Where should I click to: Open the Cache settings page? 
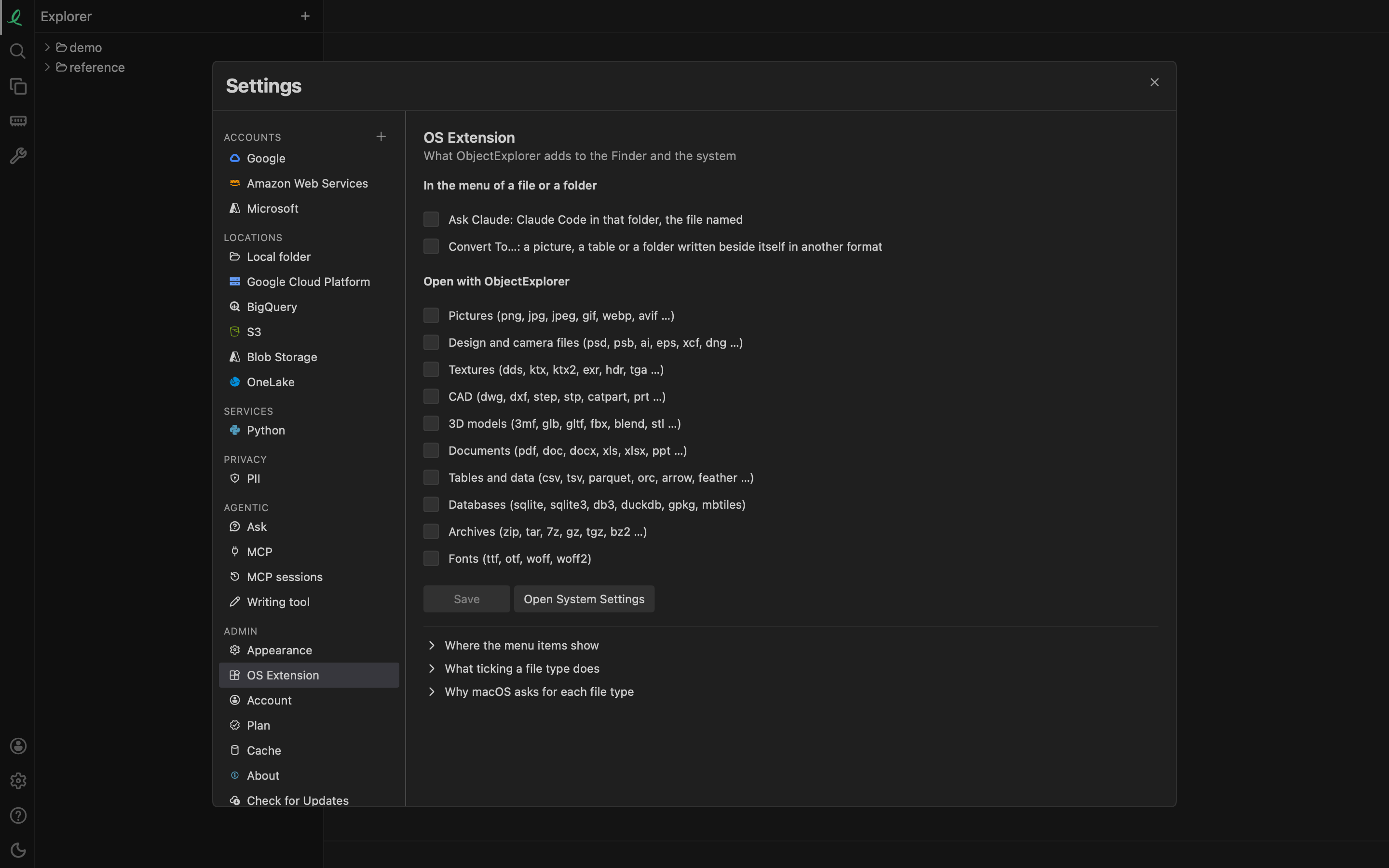(309, 750)
